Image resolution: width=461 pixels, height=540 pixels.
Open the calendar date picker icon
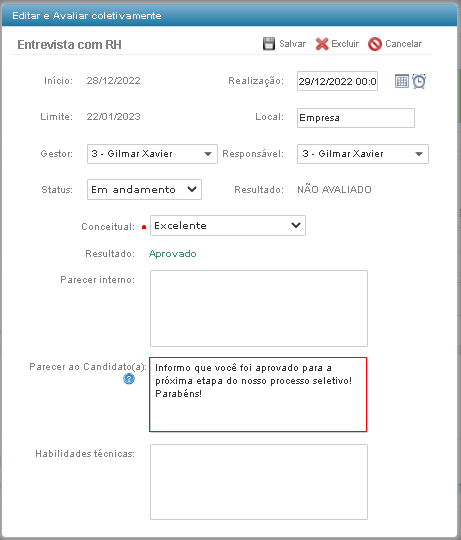coord(401,81)
